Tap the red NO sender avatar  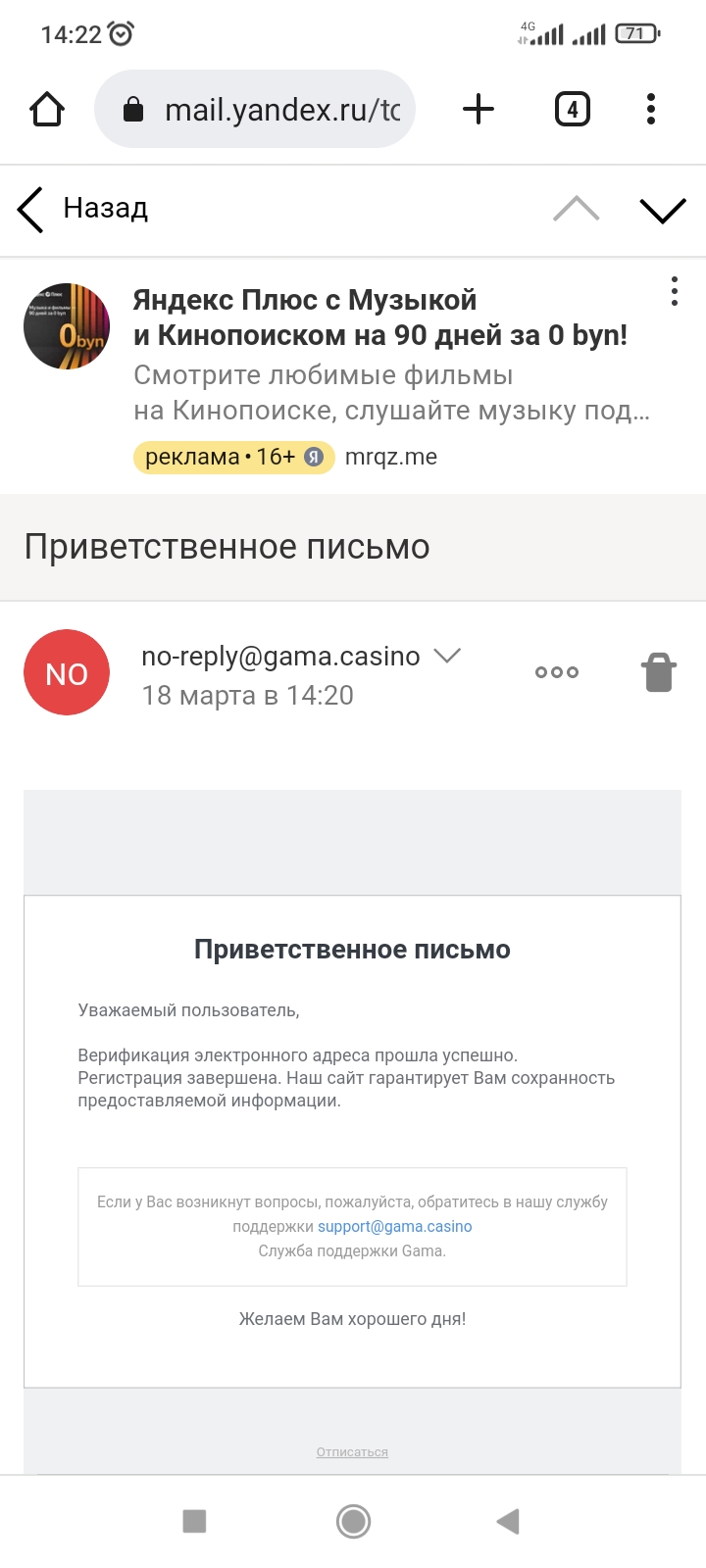(67, 672)
